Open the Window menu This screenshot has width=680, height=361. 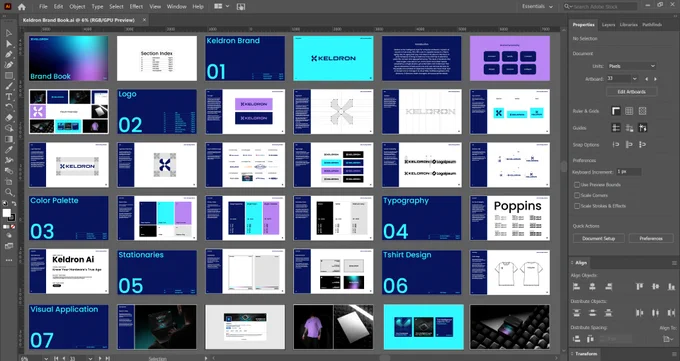(177, 7)
